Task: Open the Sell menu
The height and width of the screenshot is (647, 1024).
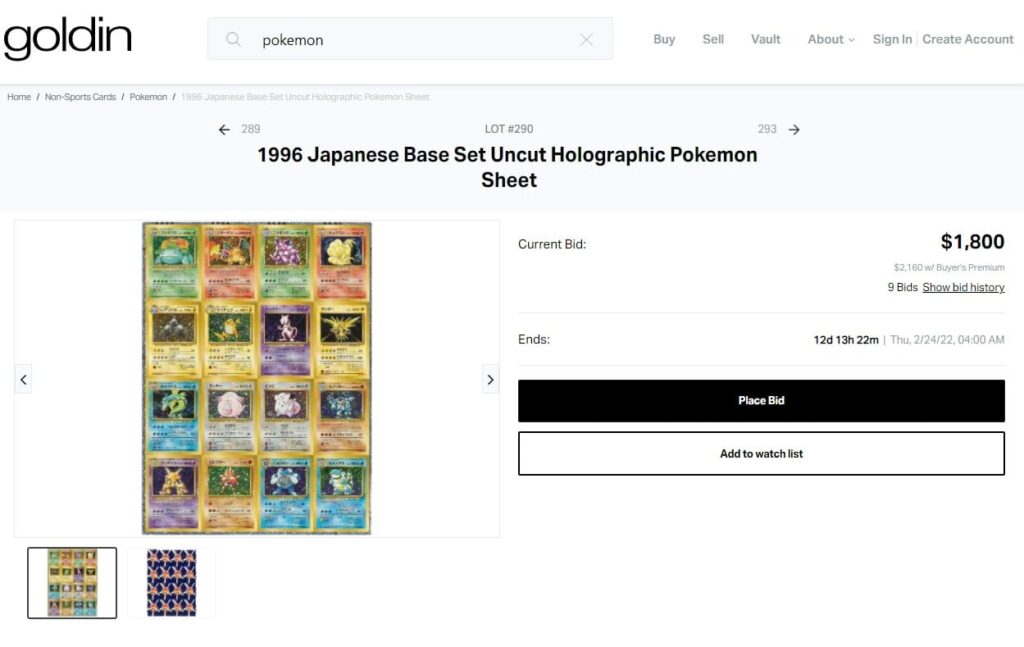Action: (713, 39)
